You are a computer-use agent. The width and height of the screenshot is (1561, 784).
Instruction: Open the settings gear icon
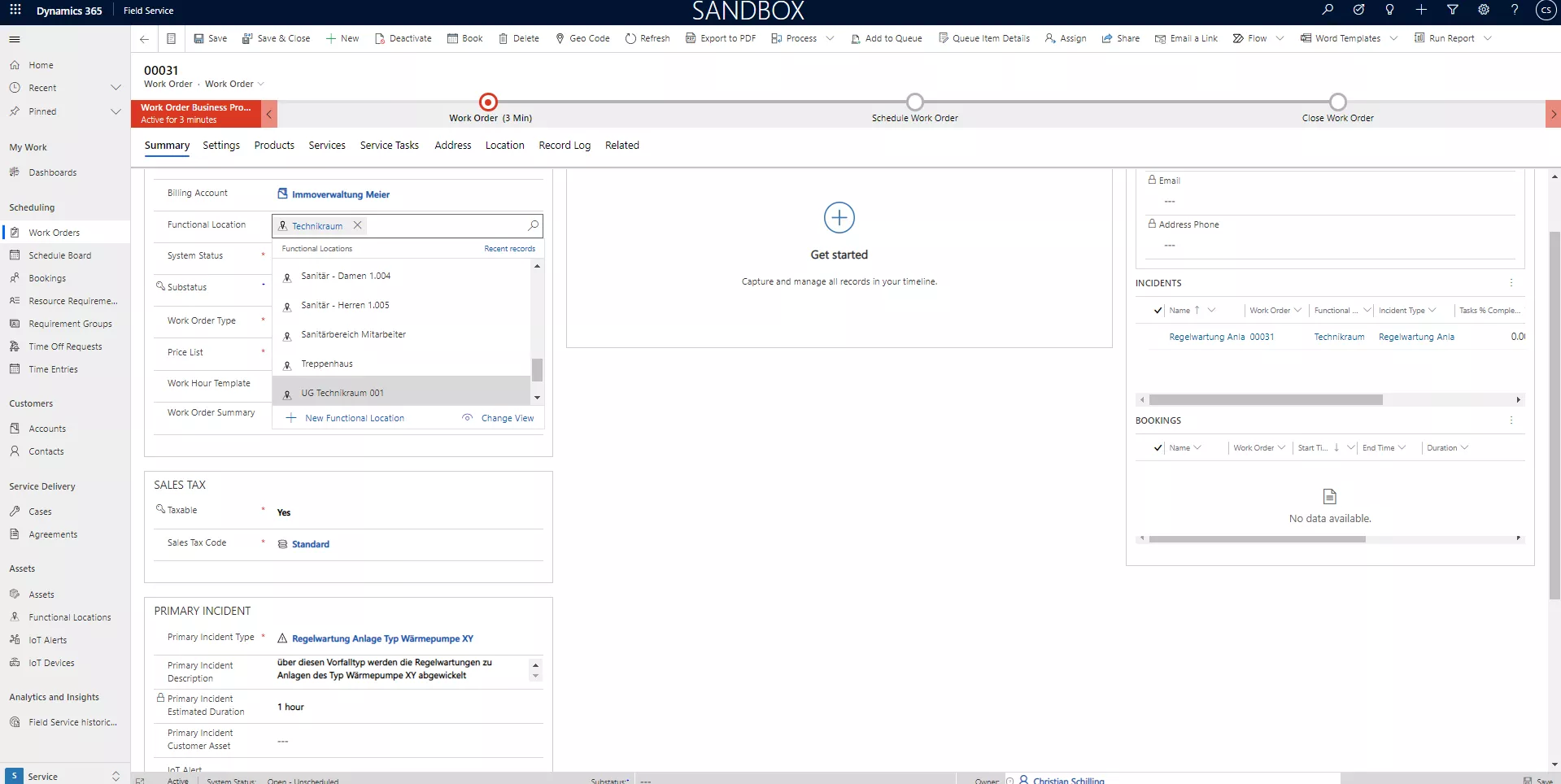tap(1484, 10)
